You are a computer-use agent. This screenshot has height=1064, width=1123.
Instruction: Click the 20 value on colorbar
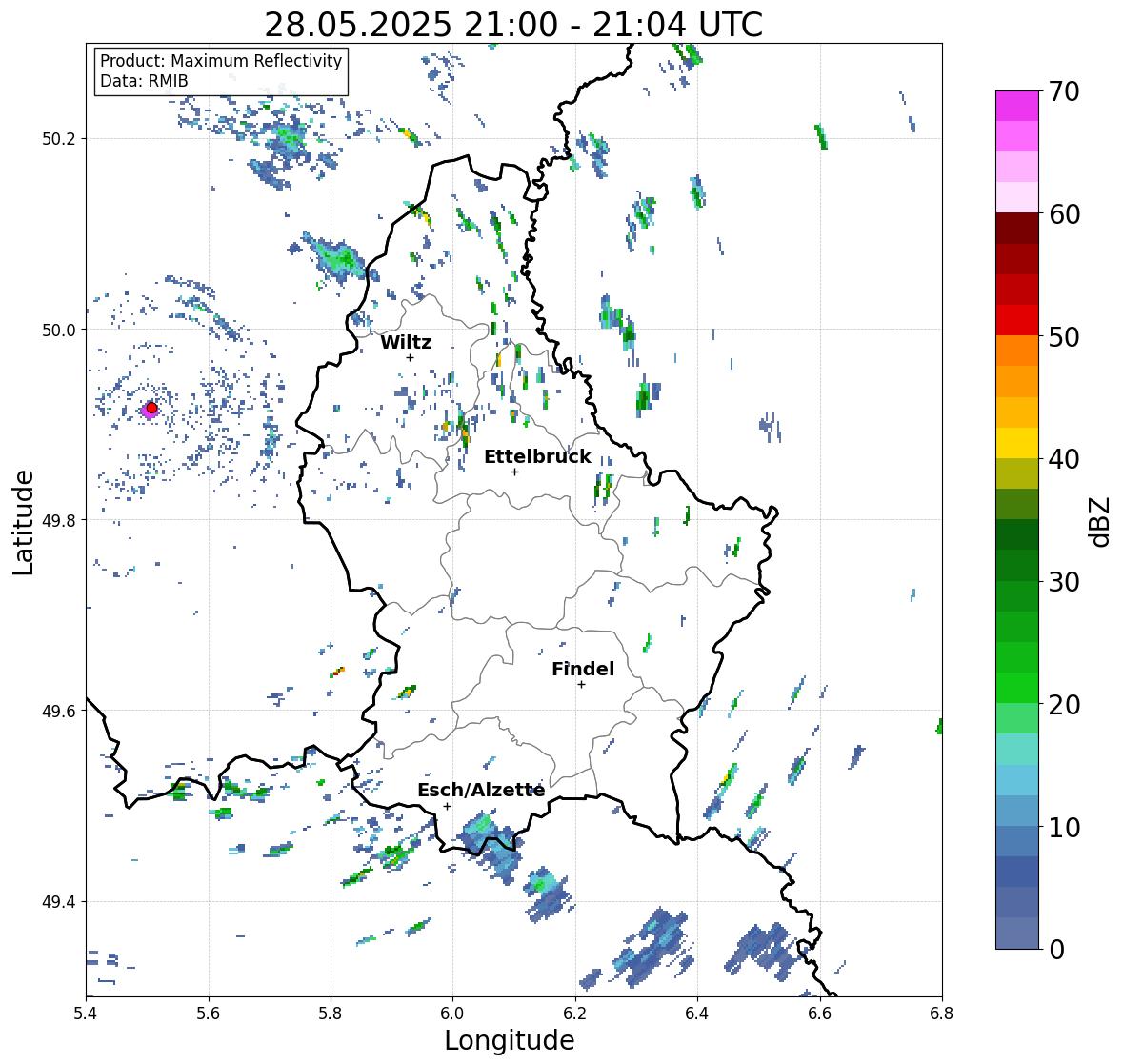[1064, 705]
